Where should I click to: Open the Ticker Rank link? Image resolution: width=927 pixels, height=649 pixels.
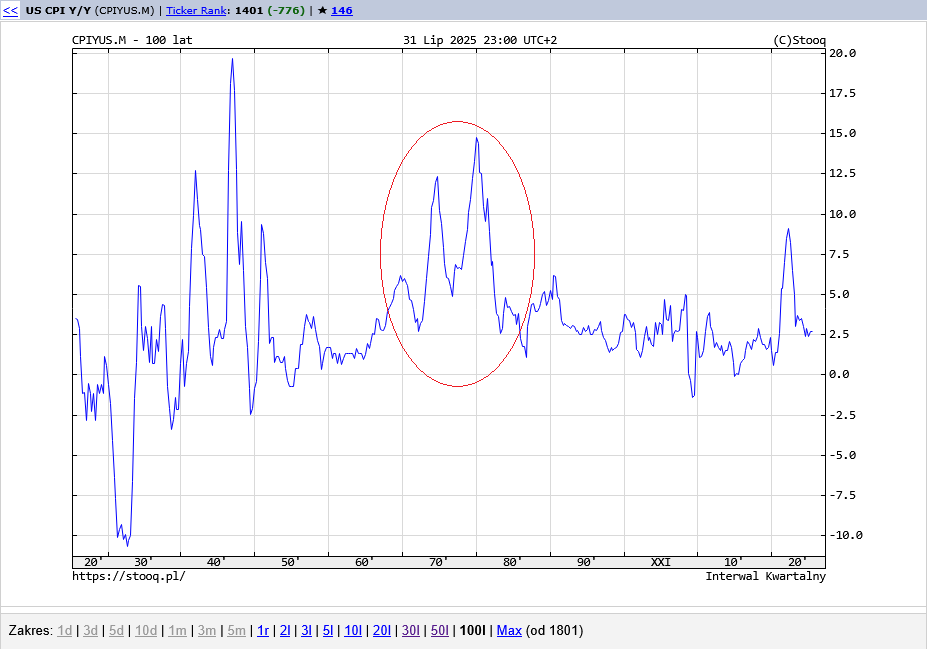[196, 11]
